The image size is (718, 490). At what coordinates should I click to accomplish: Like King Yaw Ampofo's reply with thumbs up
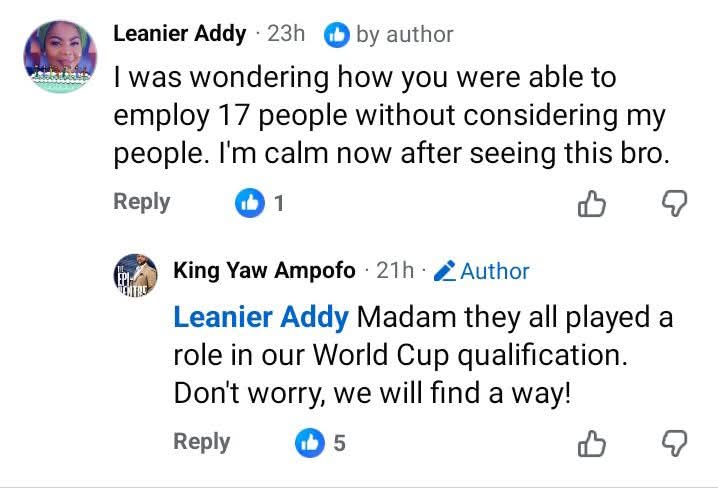pos(593,443)
